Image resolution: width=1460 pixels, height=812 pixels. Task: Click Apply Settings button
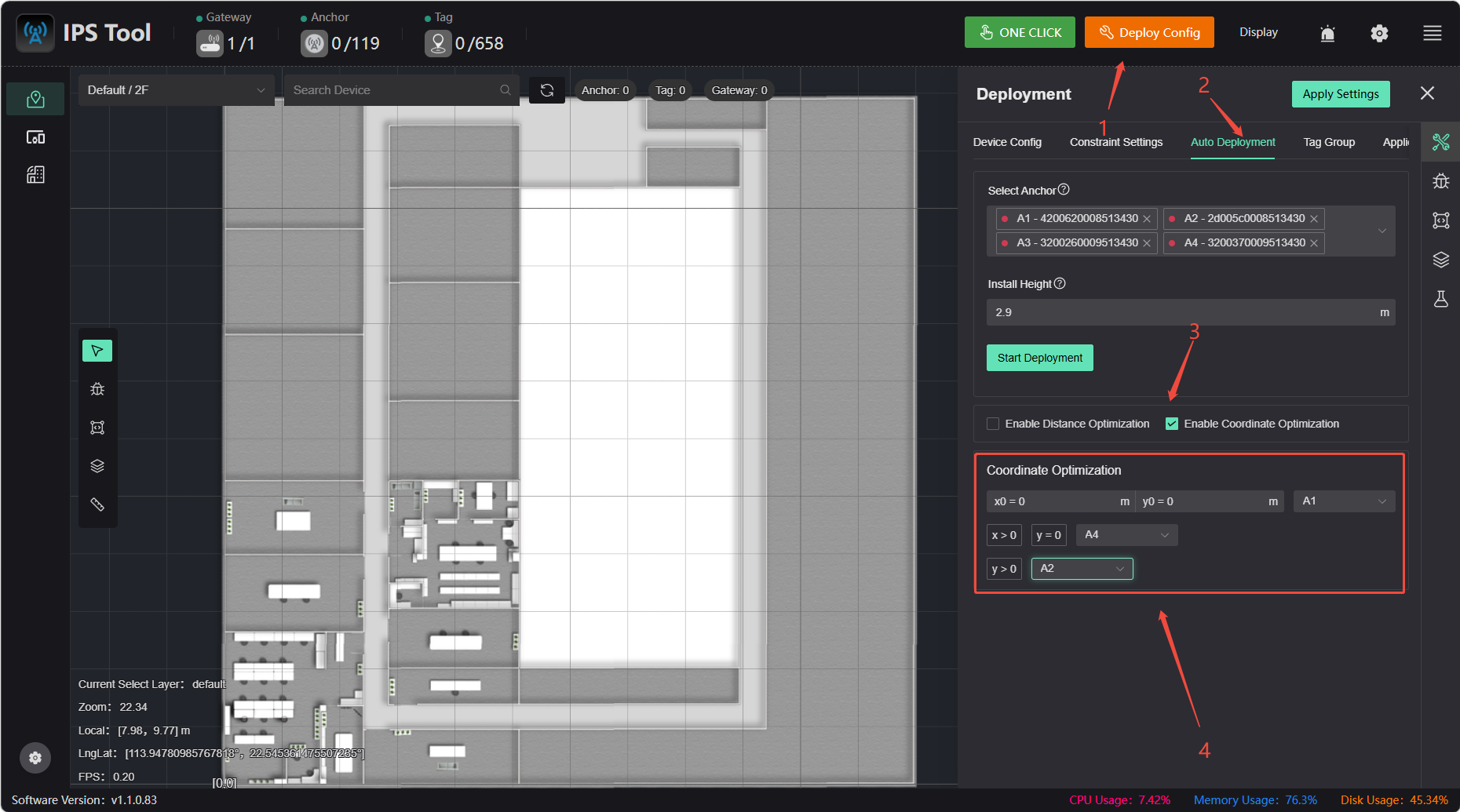[x=1341, y=94]
